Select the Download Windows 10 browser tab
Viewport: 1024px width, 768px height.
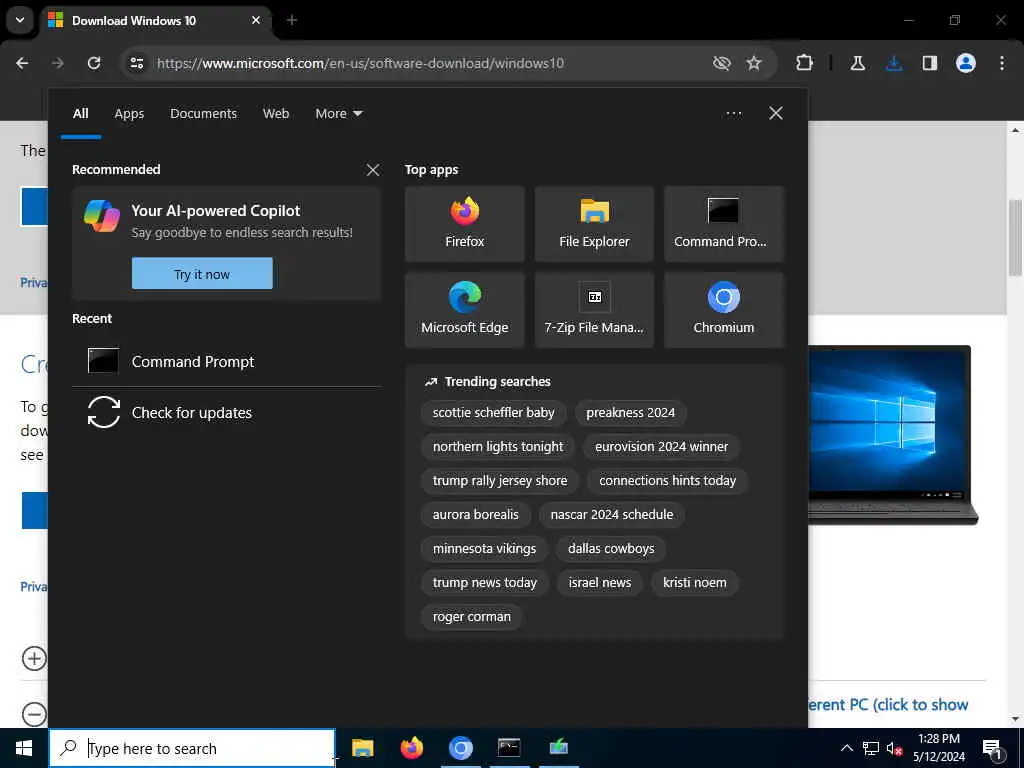tap(156, 20)
